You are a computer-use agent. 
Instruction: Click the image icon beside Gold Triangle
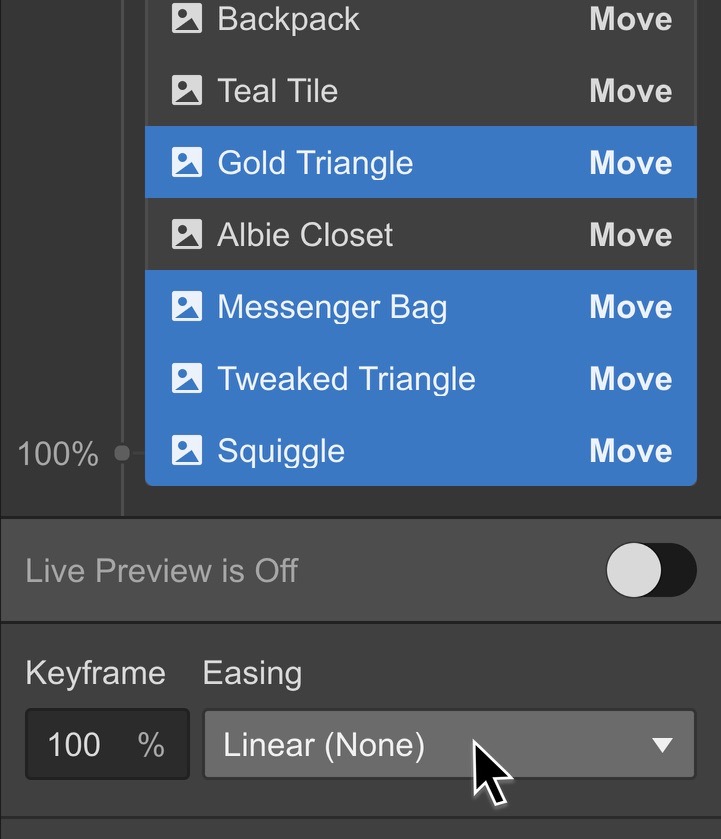pos(187,162)
